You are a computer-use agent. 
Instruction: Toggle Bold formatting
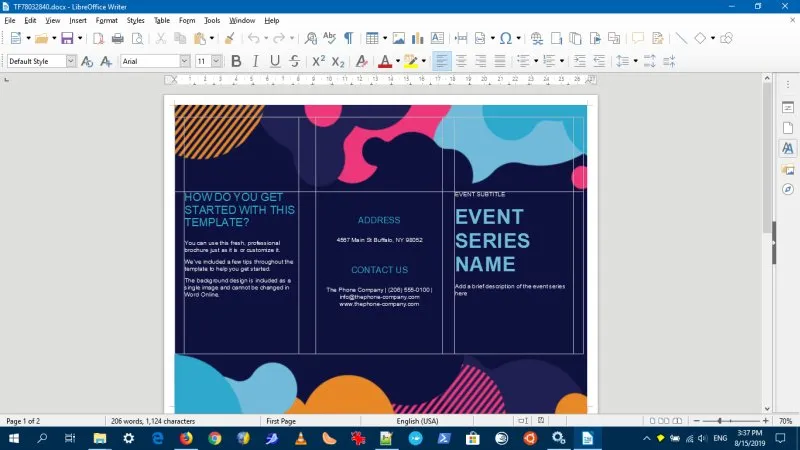pyautogui.click(x=236, y=61)
